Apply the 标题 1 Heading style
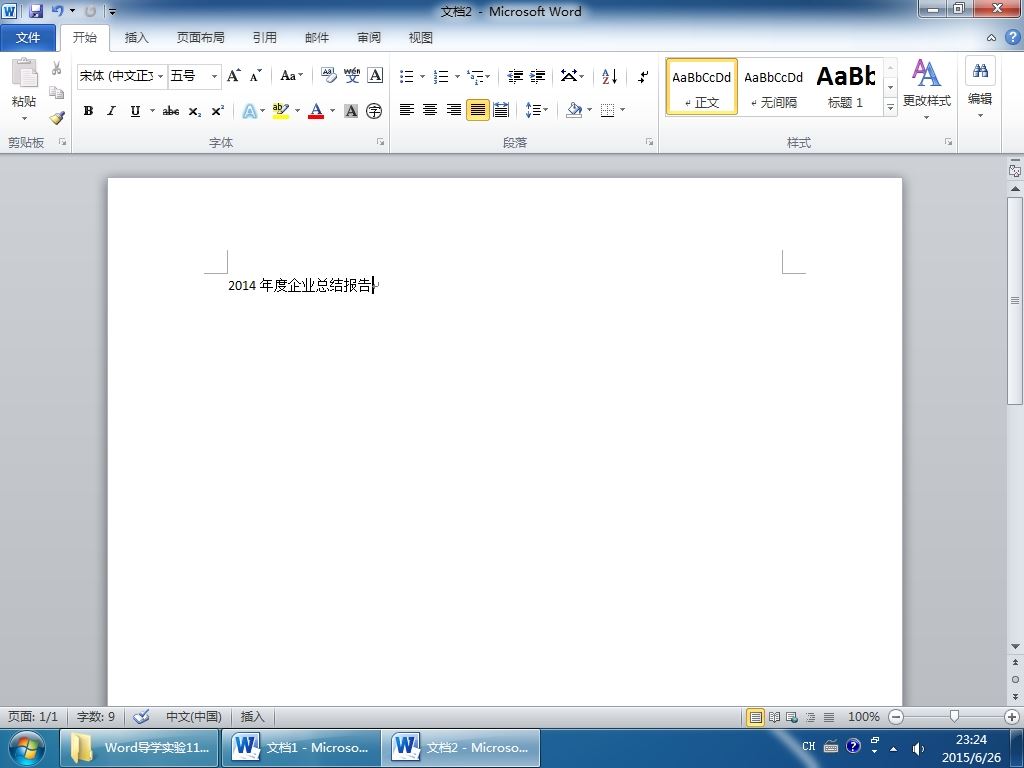1024x768 pixels. tap(846, 87)
